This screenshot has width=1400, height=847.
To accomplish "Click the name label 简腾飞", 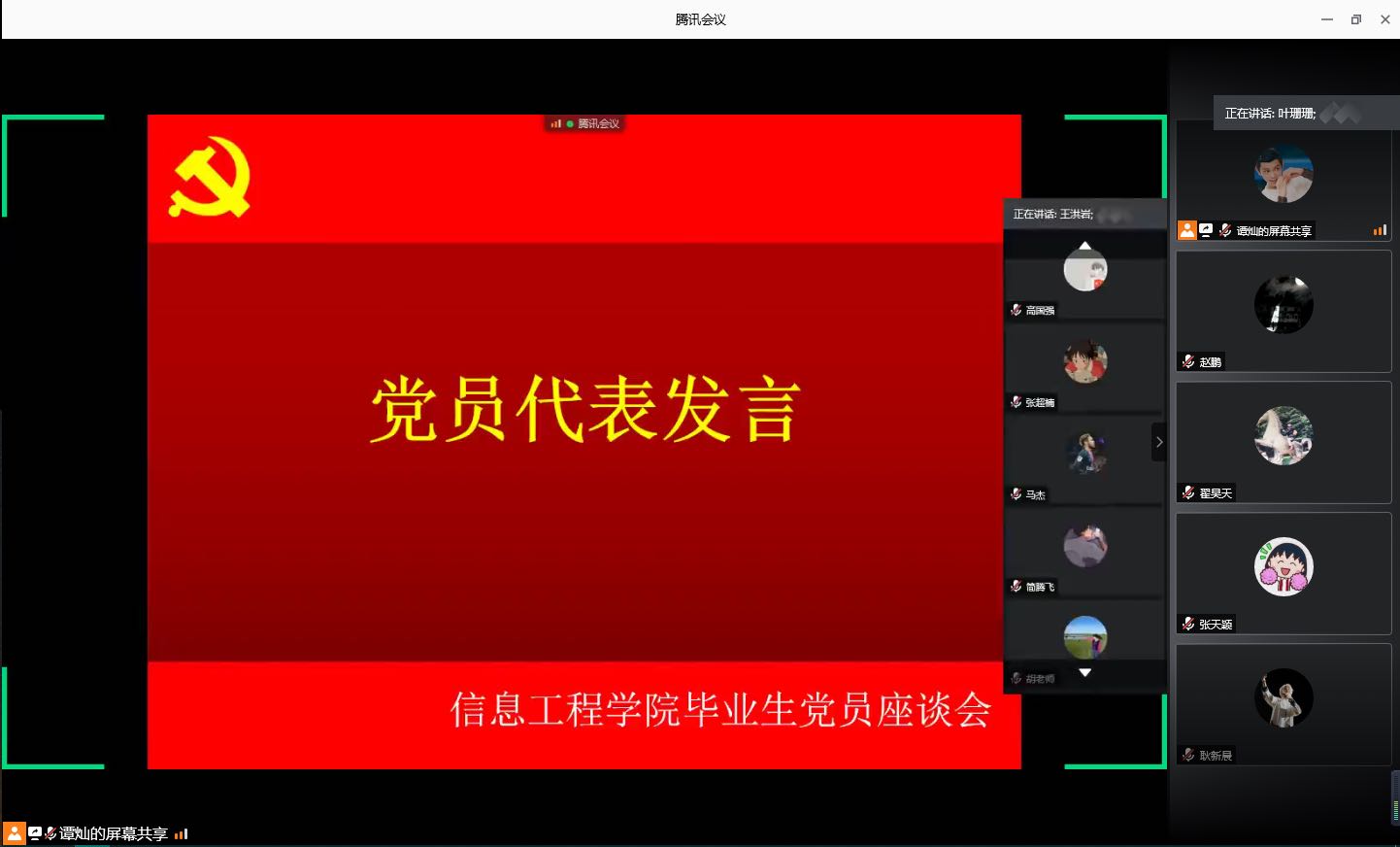I will click(1040, 587).
